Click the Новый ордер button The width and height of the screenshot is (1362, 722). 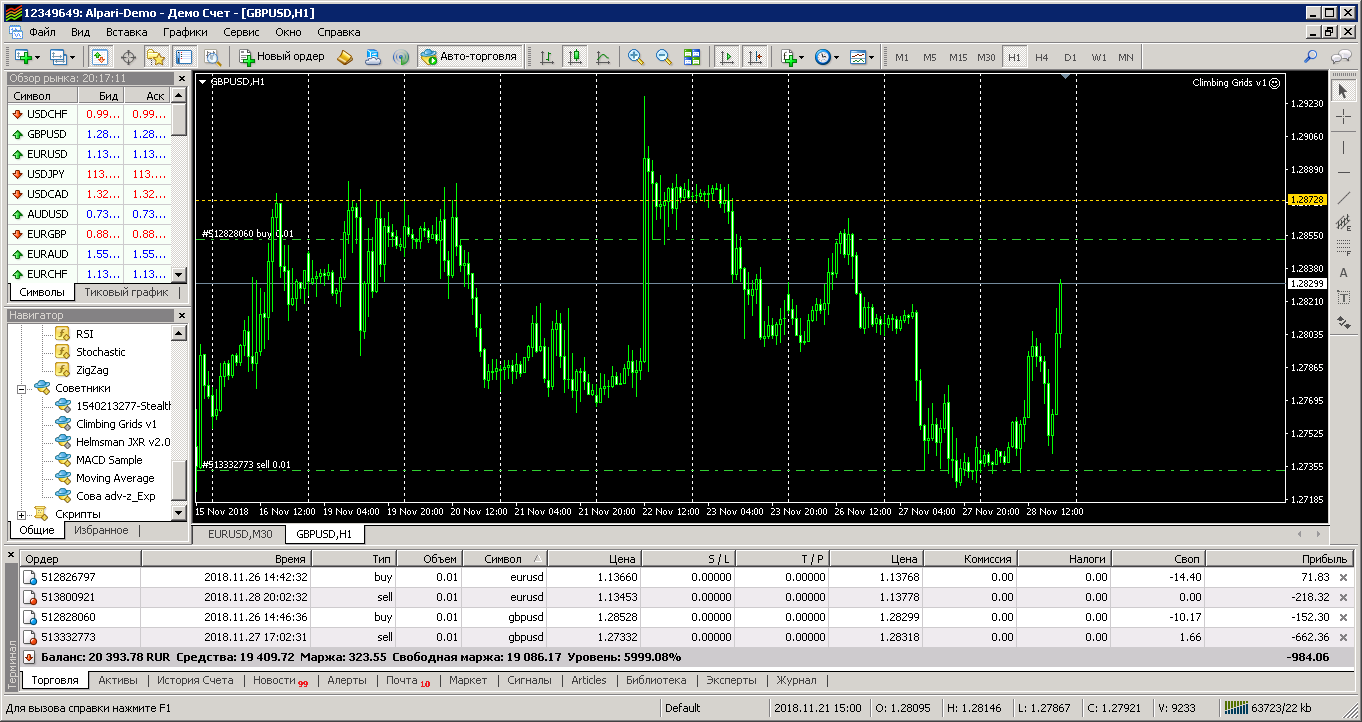pyautogui.click(x=280, y=57)
